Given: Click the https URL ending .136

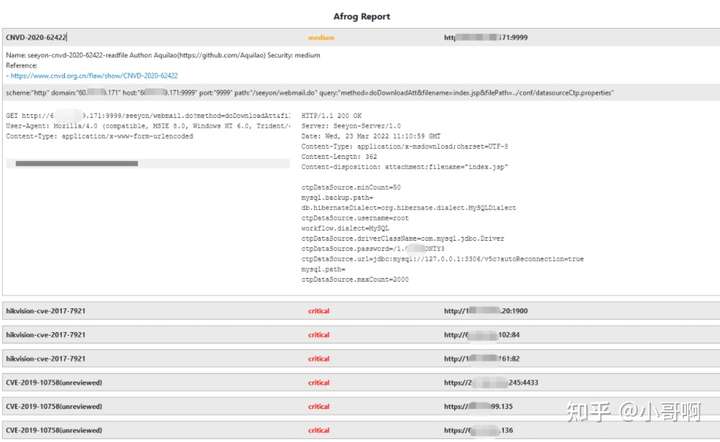Looking at the screenshot, I should pyautogui.click(x=478, y=430).
